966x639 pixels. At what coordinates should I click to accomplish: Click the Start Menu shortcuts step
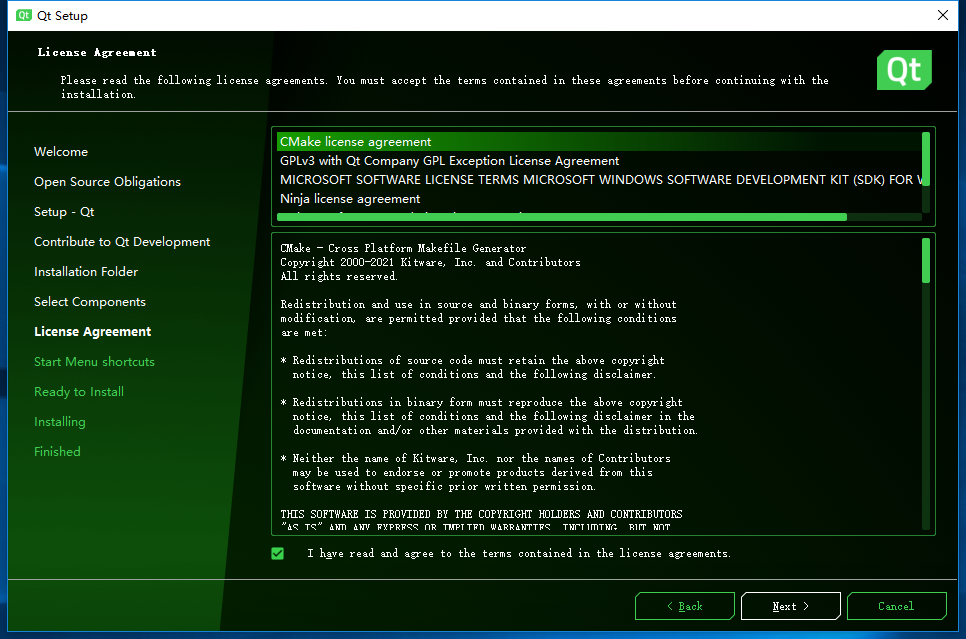click(94, 362)
